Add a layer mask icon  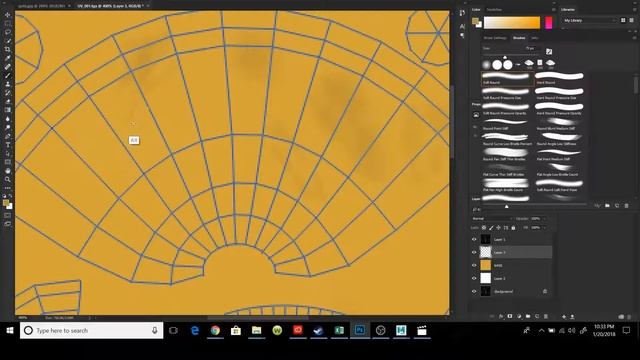tap(510, 316)
